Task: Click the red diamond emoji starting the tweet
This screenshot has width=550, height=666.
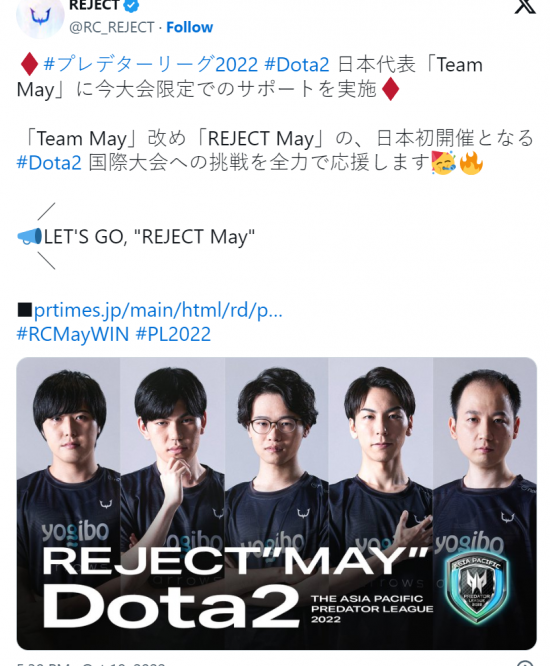Action: (x=29, y=65)
